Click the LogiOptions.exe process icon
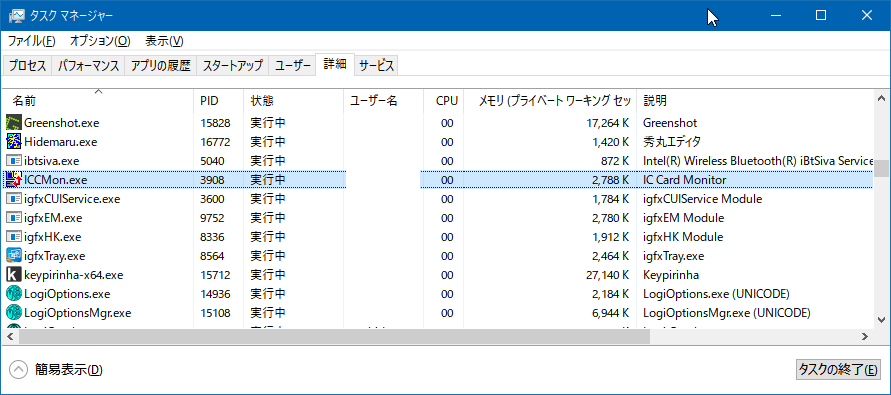The width and height of the screenshot is (891, 395). coord(14,294)
